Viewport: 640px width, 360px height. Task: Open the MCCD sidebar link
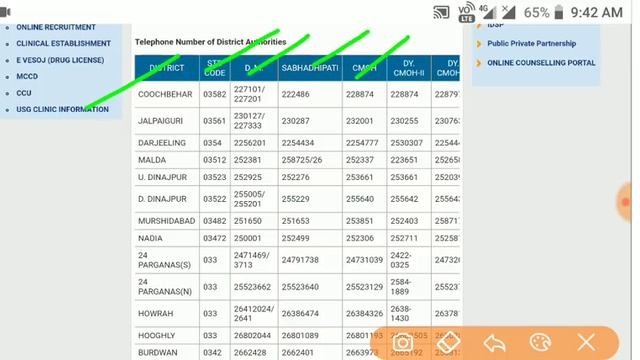tap(27, 76)
